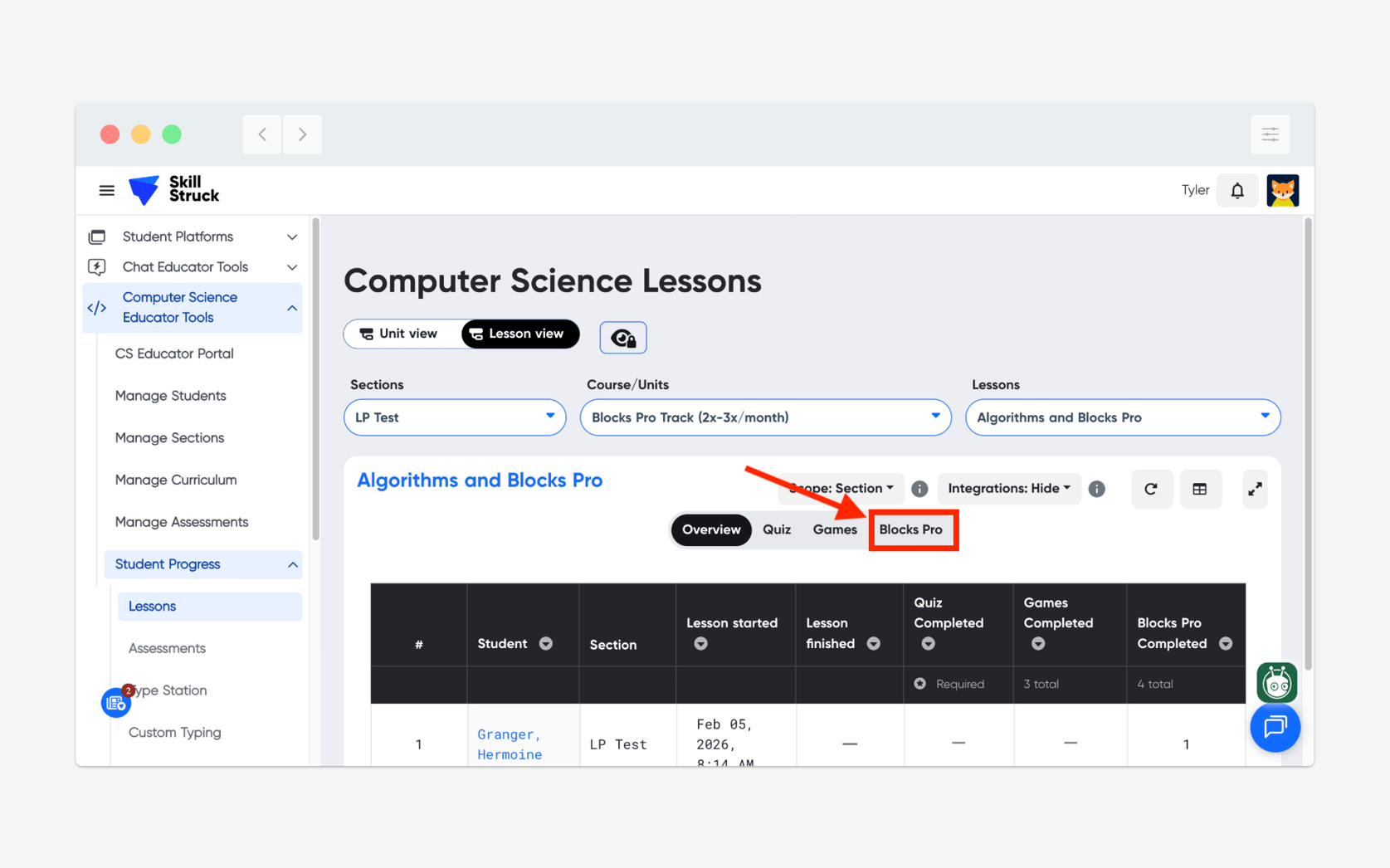Open the Sections dropdown LP Test
Screen dimensions: 1390x868
pyautogui.click(x=455, y=417)
